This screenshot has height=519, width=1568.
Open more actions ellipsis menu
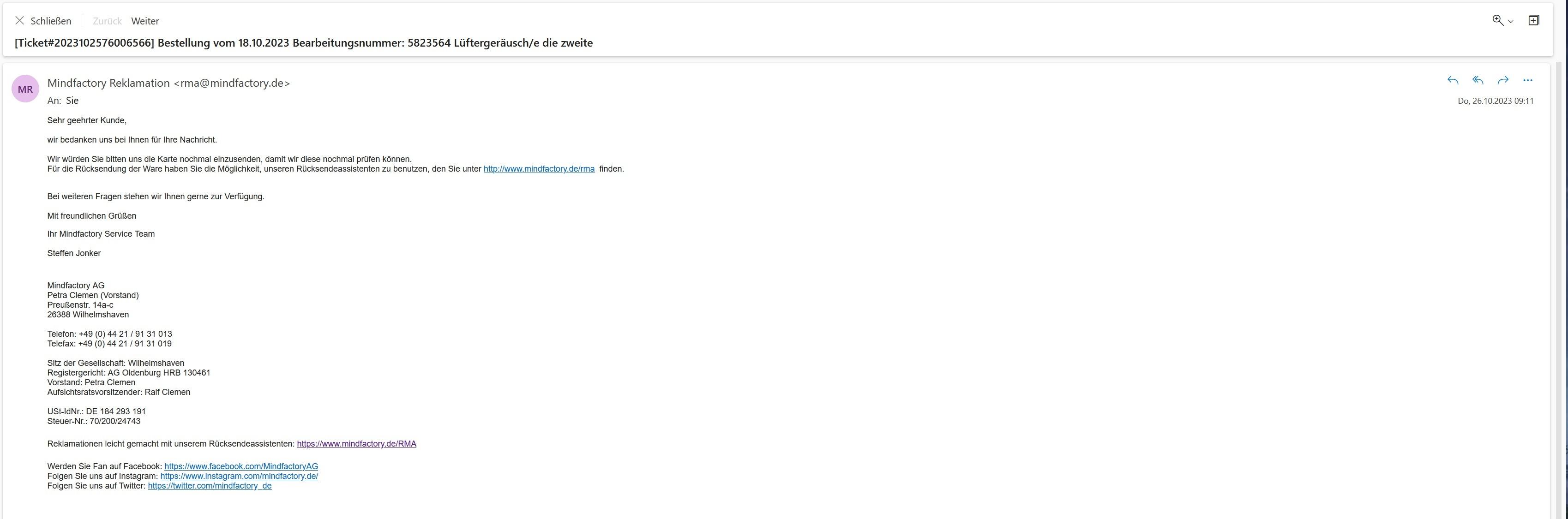[1528, 80]
